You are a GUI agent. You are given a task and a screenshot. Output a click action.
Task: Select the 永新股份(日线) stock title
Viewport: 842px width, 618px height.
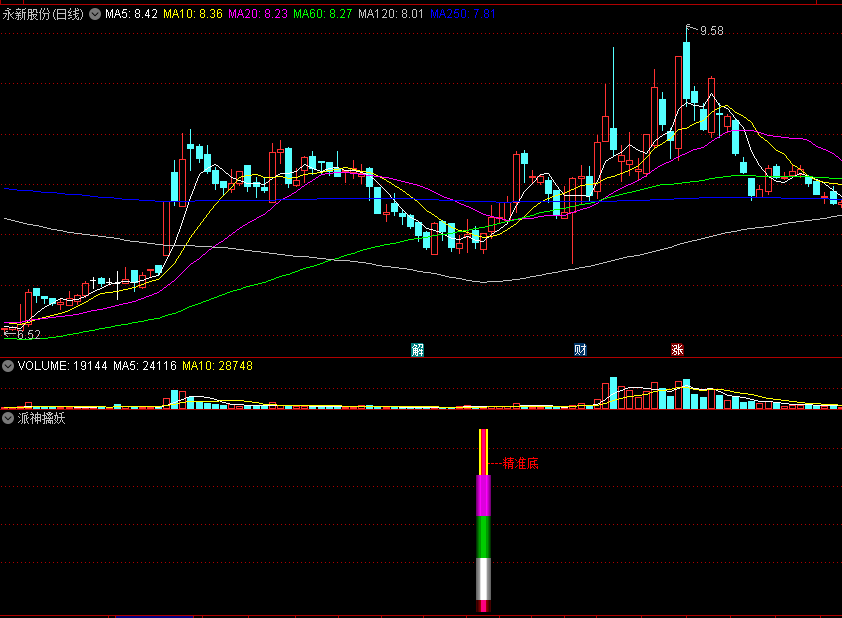43,14
